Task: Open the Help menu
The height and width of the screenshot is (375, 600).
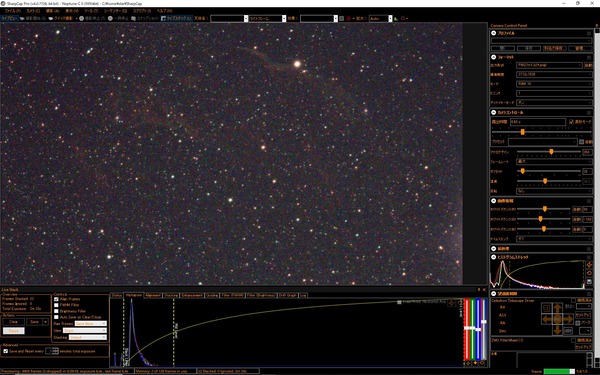Action: pyautogui.click(x=164, y=11)
